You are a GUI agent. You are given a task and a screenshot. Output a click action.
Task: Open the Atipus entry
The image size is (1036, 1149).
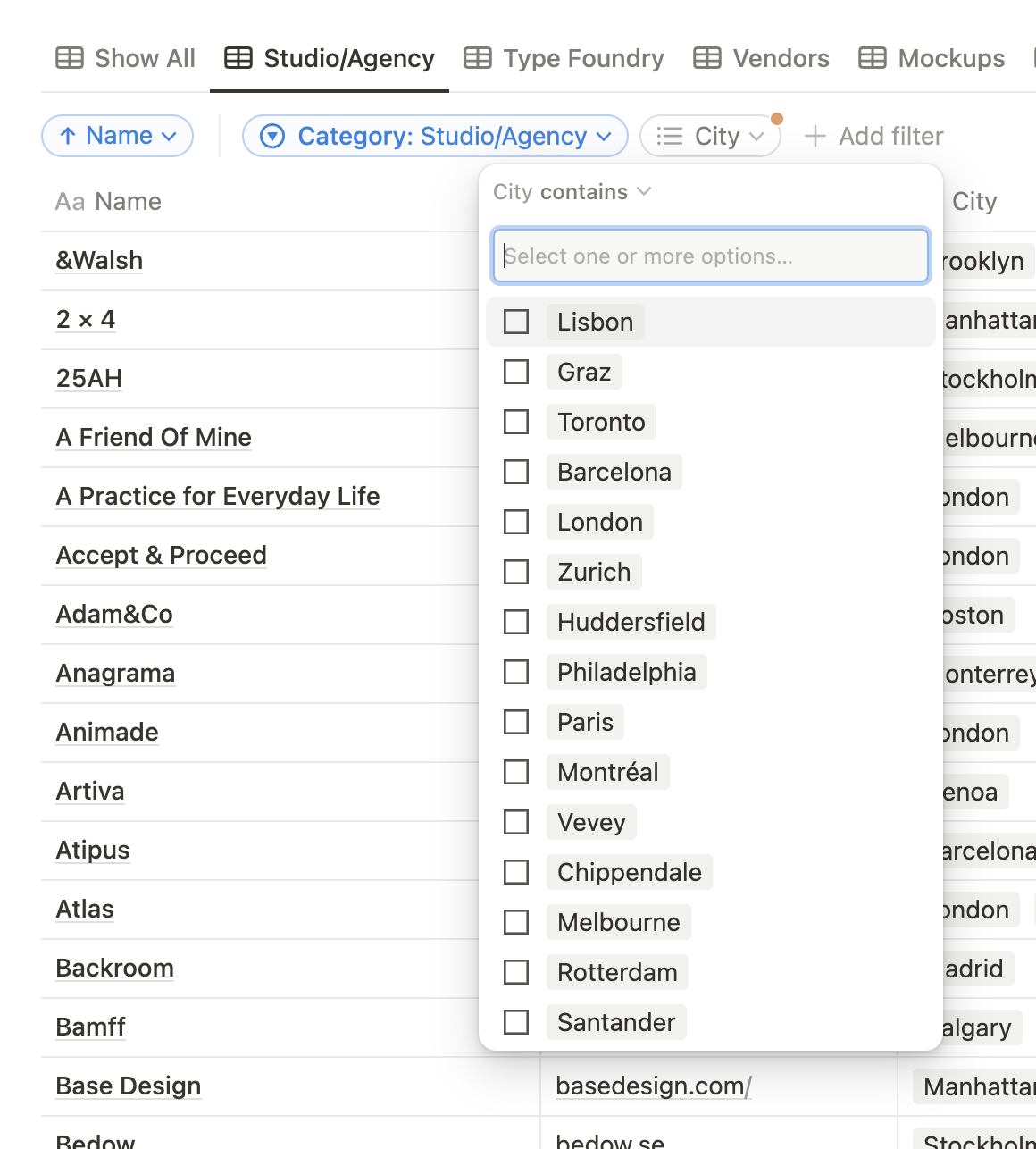point(93,851)
